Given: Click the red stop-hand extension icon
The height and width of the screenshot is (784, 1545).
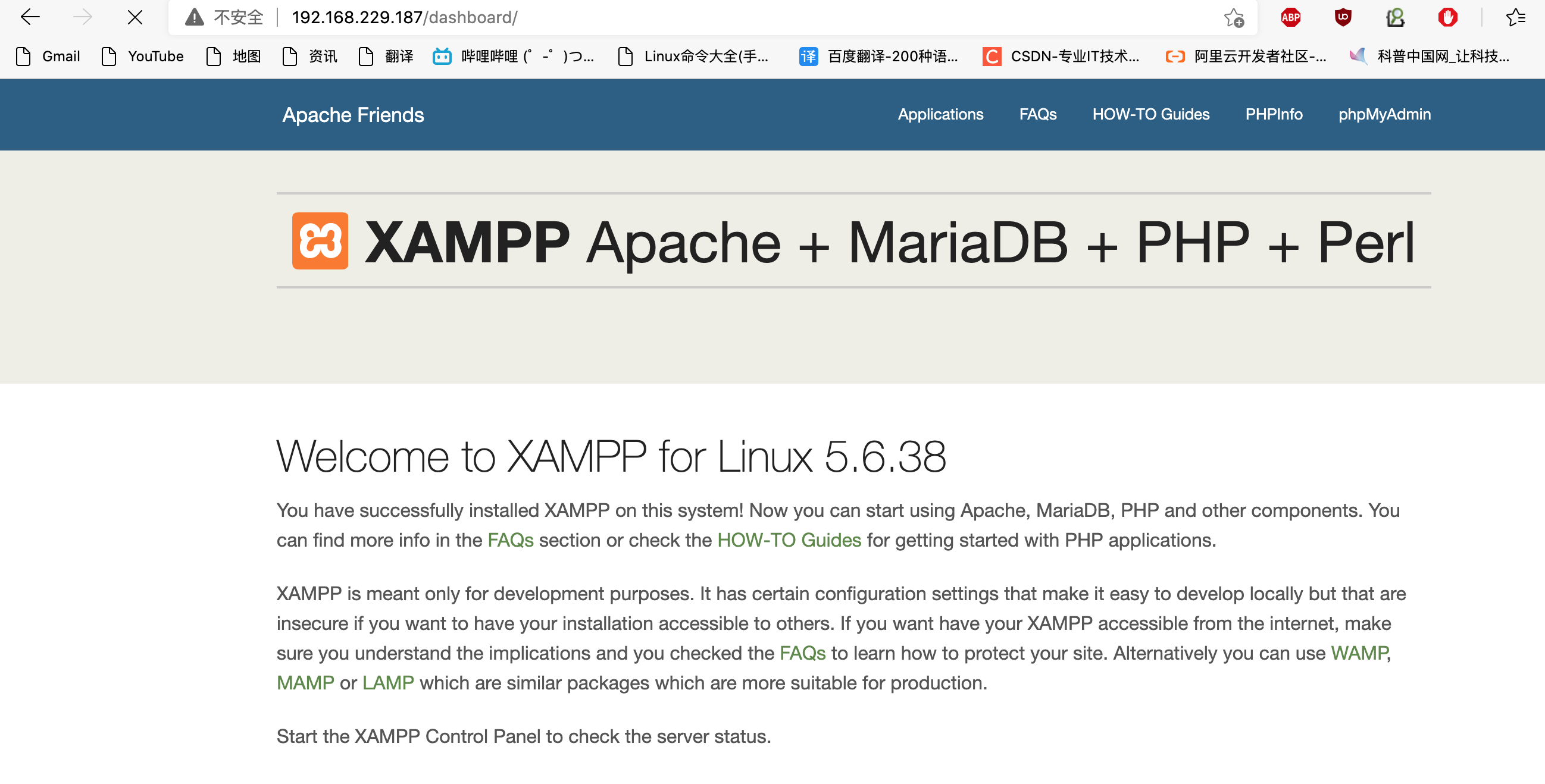Looking at the screenshot, I should 1447,17.
